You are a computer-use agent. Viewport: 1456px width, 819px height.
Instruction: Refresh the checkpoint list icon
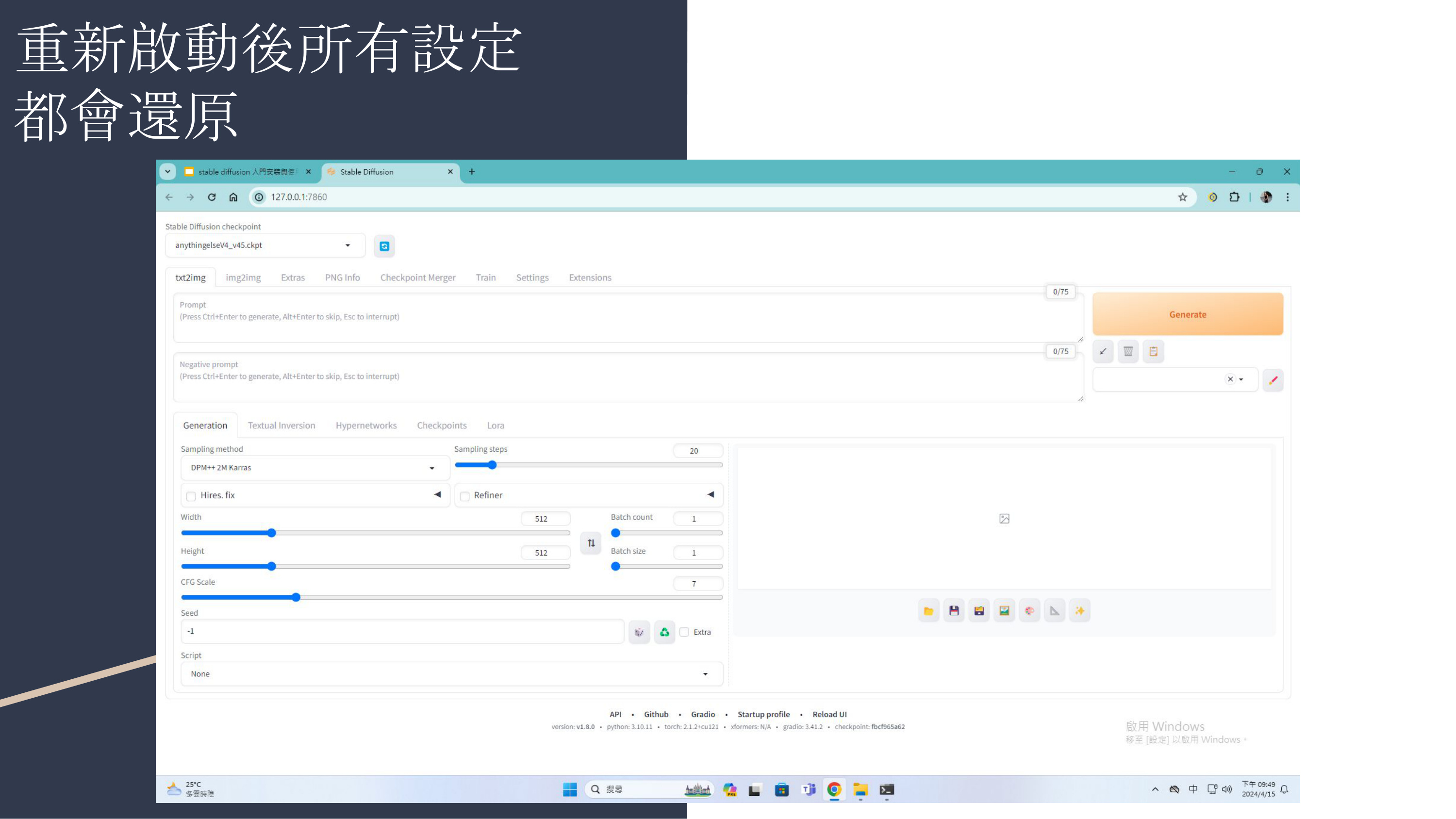tap(384, 246)
